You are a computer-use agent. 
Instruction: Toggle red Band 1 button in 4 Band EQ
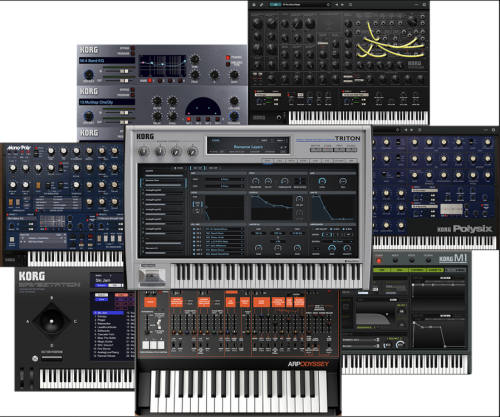pyautogui.click(x=150, y=81)
